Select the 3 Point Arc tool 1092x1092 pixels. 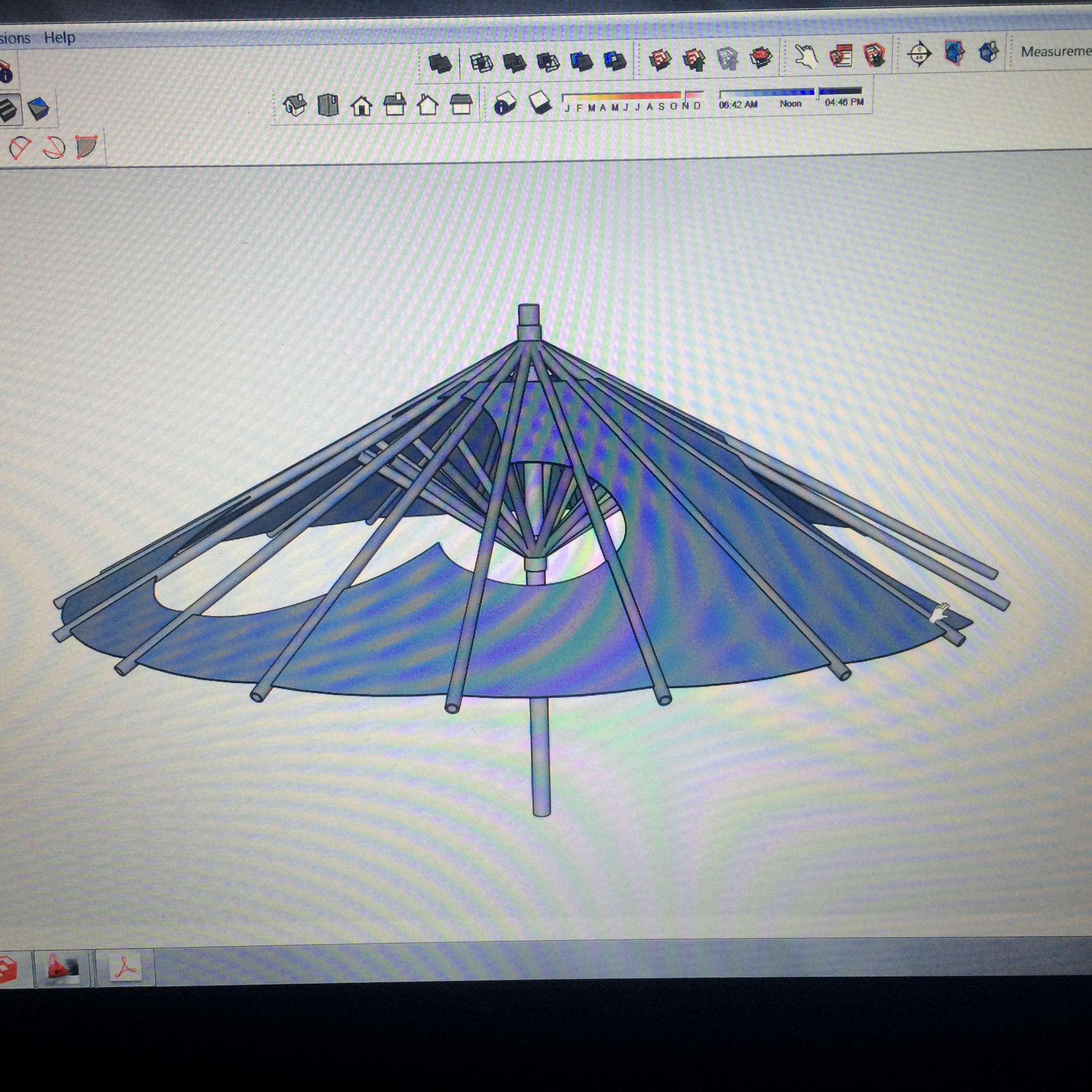[54, 148]
